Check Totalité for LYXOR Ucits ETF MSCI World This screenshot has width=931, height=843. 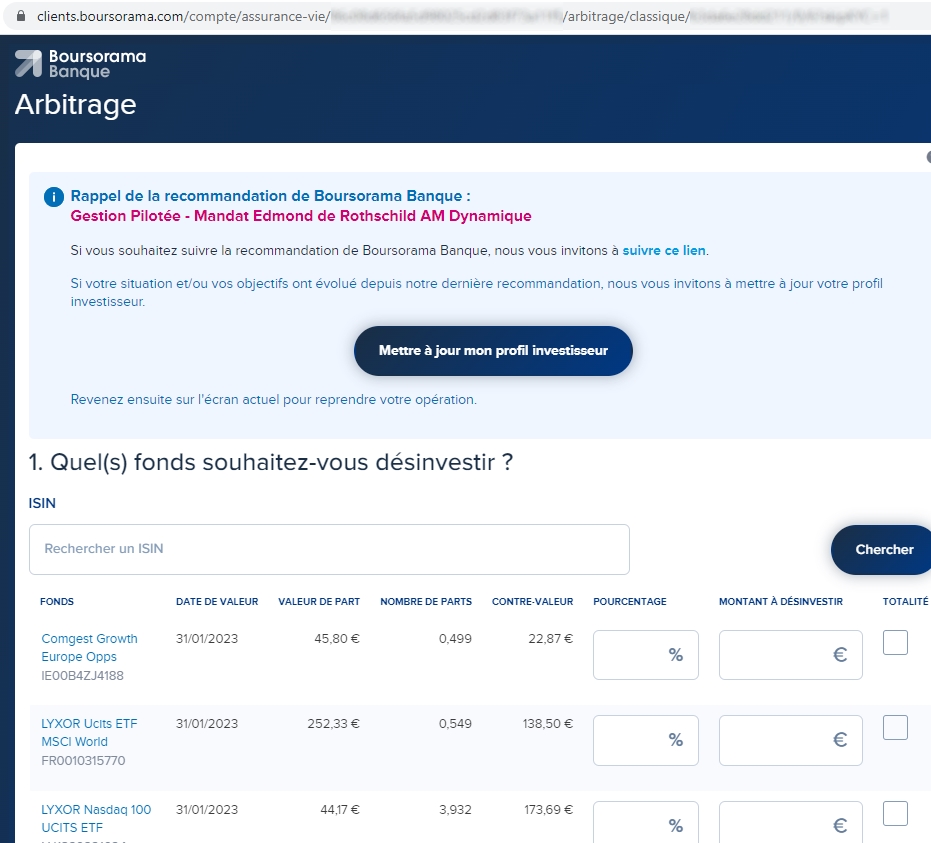click(x=895, y=728)
